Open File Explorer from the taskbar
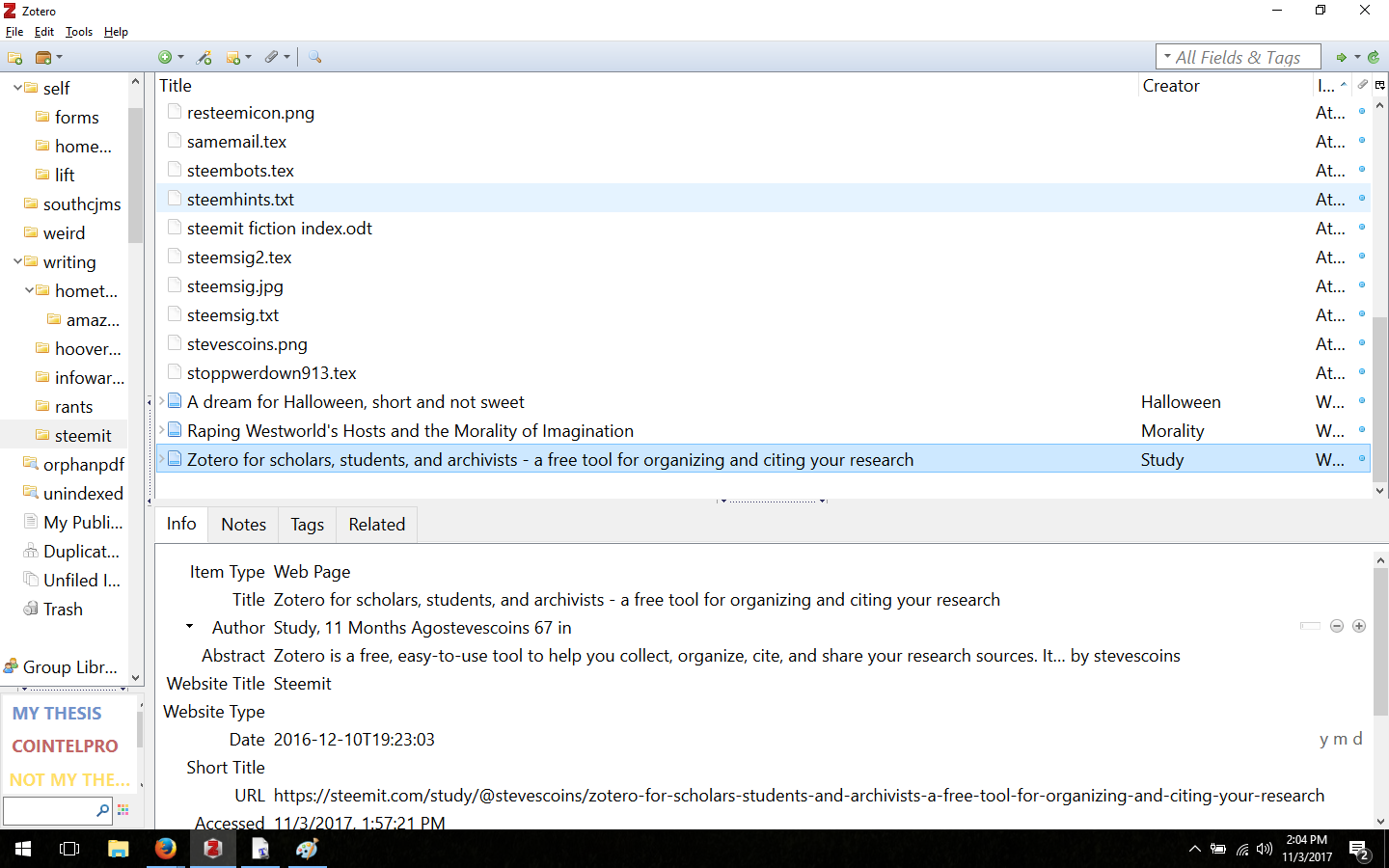Image resolution: width=1389 pixels, height=868 pixels. coord(118,849)
